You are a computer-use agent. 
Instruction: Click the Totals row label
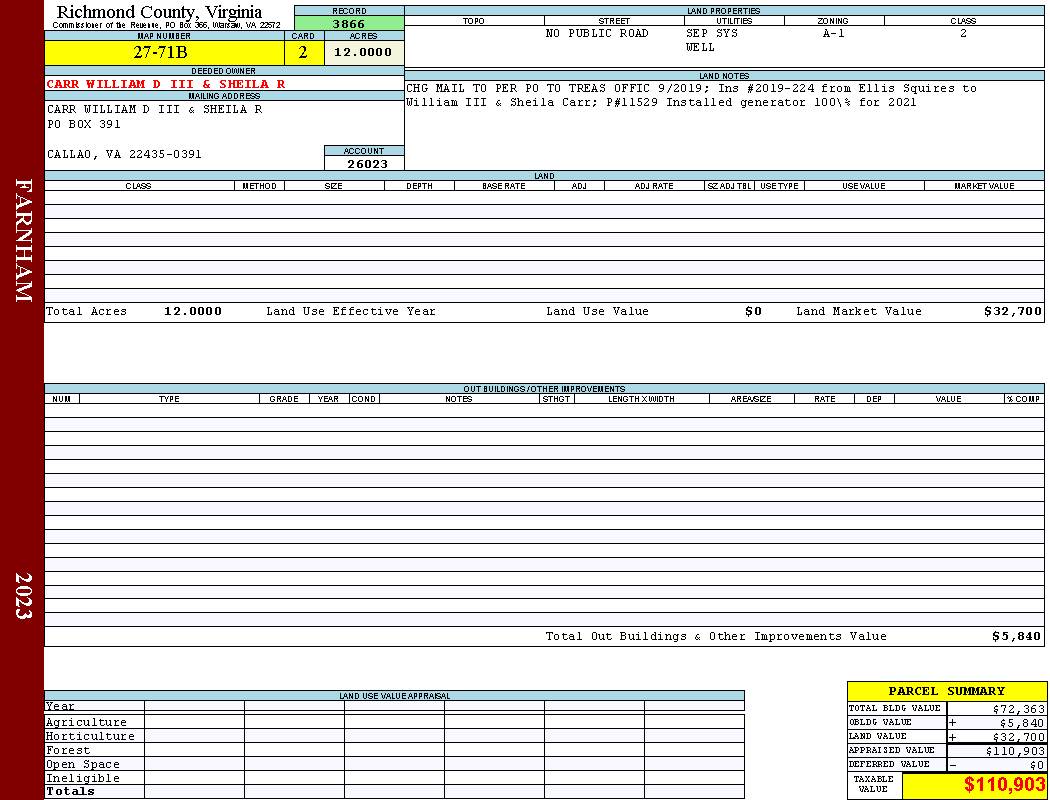pyautogui.click(x=70, y=791)
